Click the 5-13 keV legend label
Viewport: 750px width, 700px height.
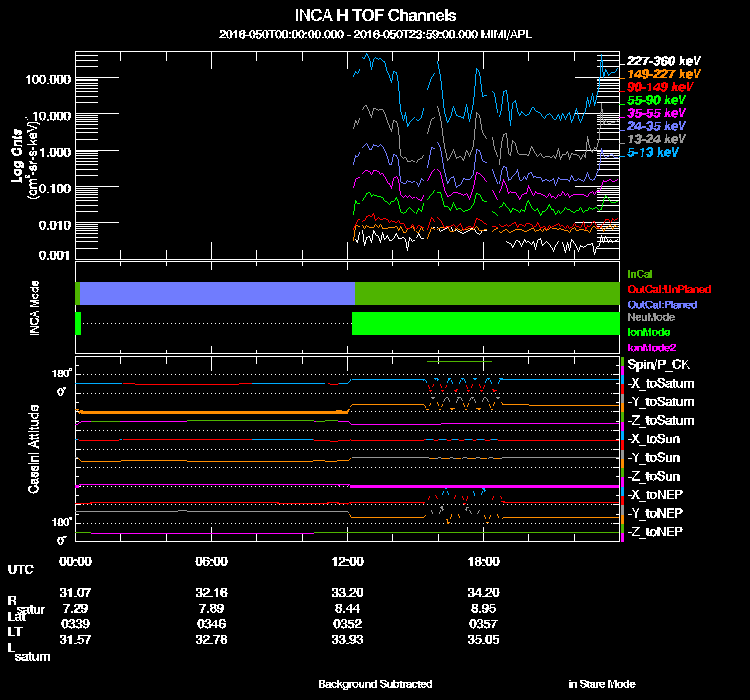click(x=653, y=153)
